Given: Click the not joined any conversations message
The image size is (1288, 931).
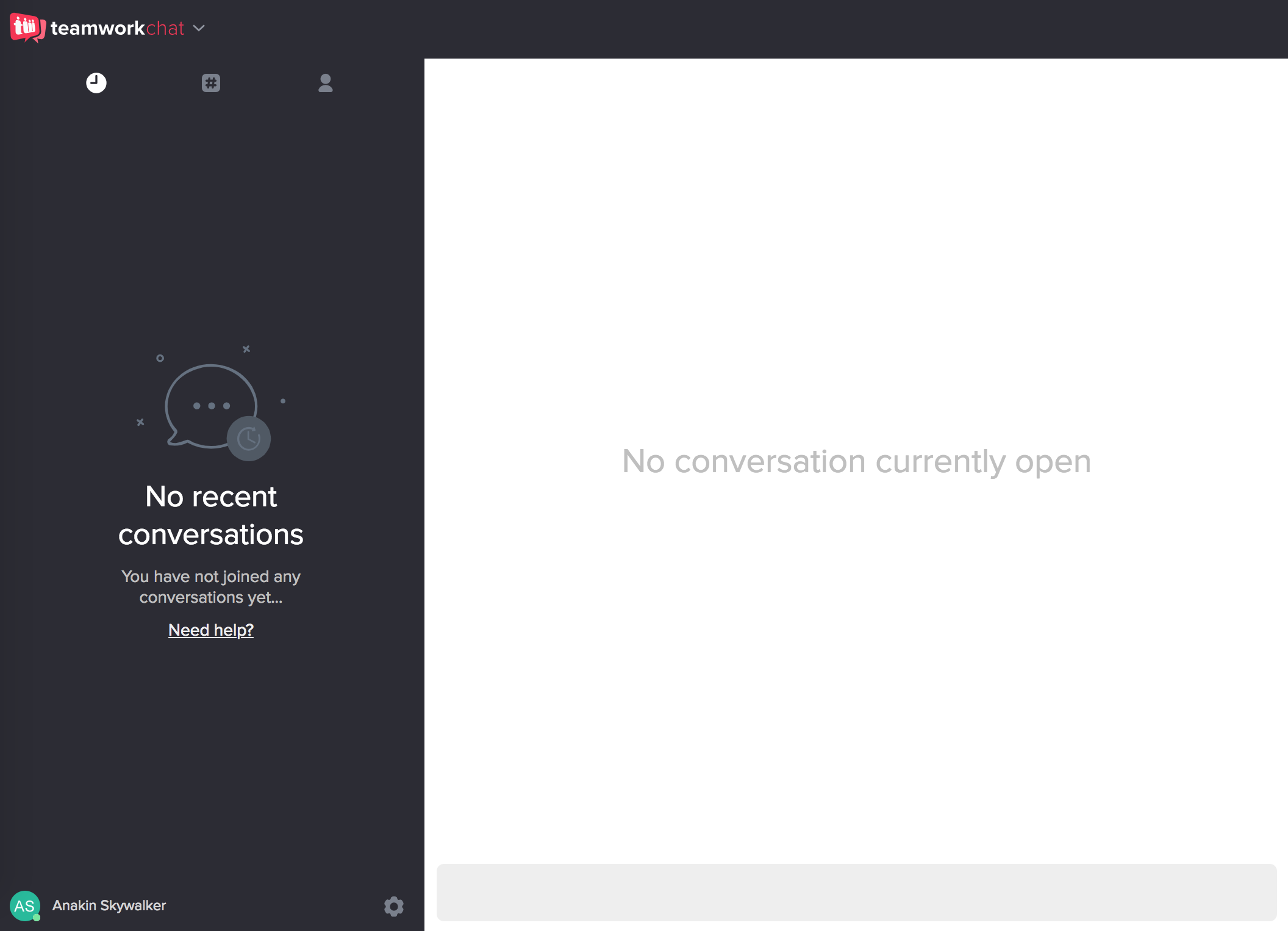Looking at the screenshot, I should (211, 586).
